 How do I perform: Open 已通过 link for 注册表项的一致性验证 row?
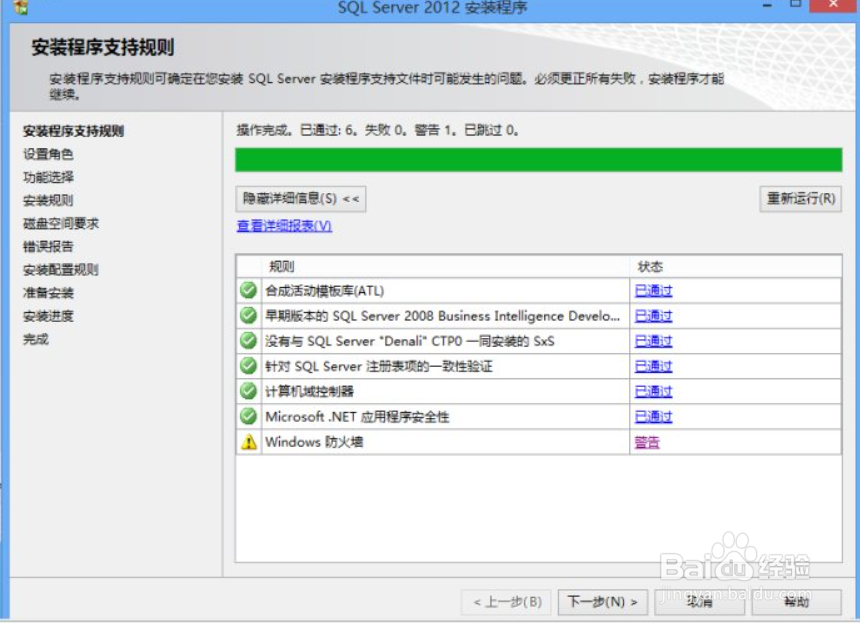tap(653, 366)
